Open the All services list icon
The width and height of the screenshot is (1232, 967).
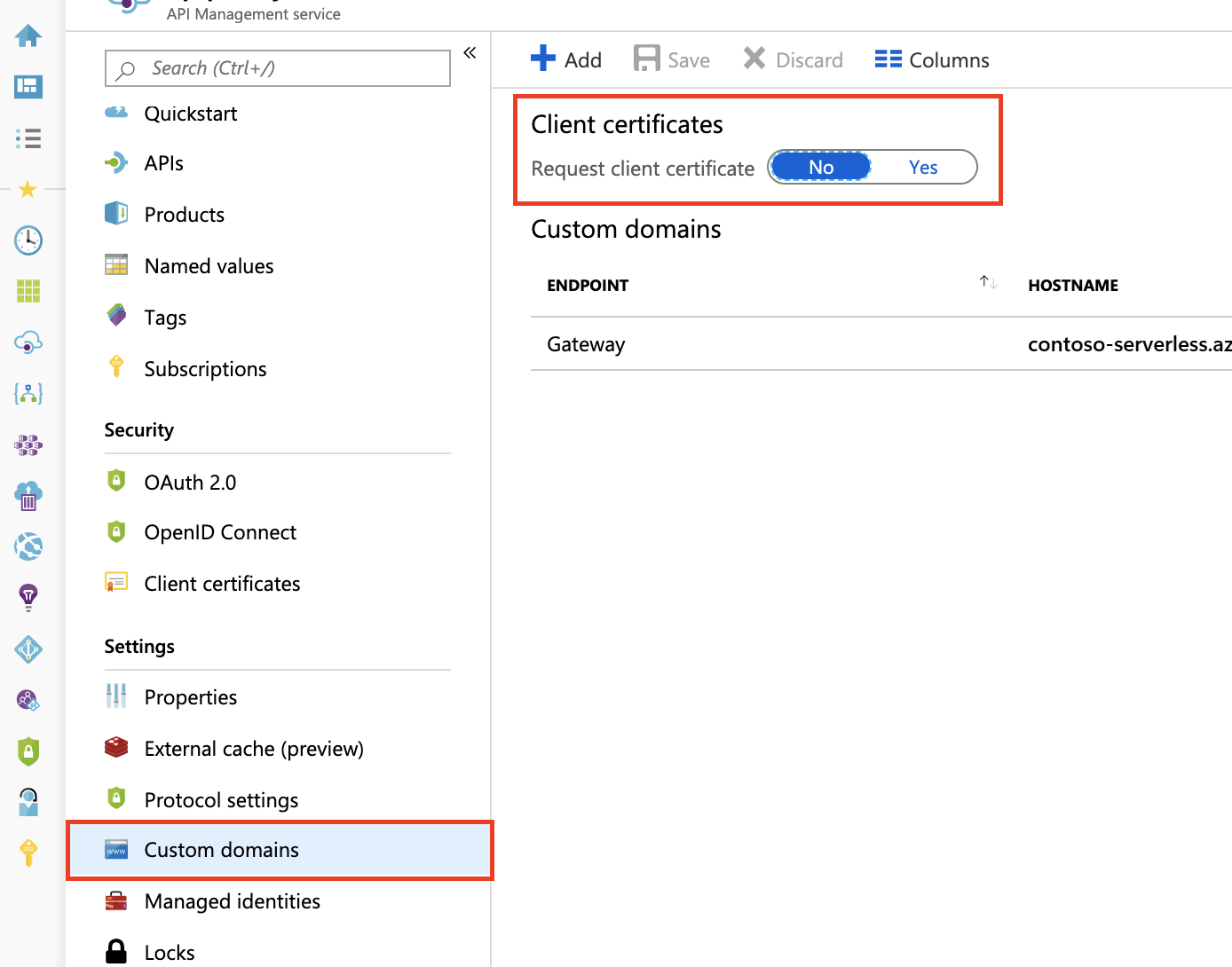pos(28,138)
